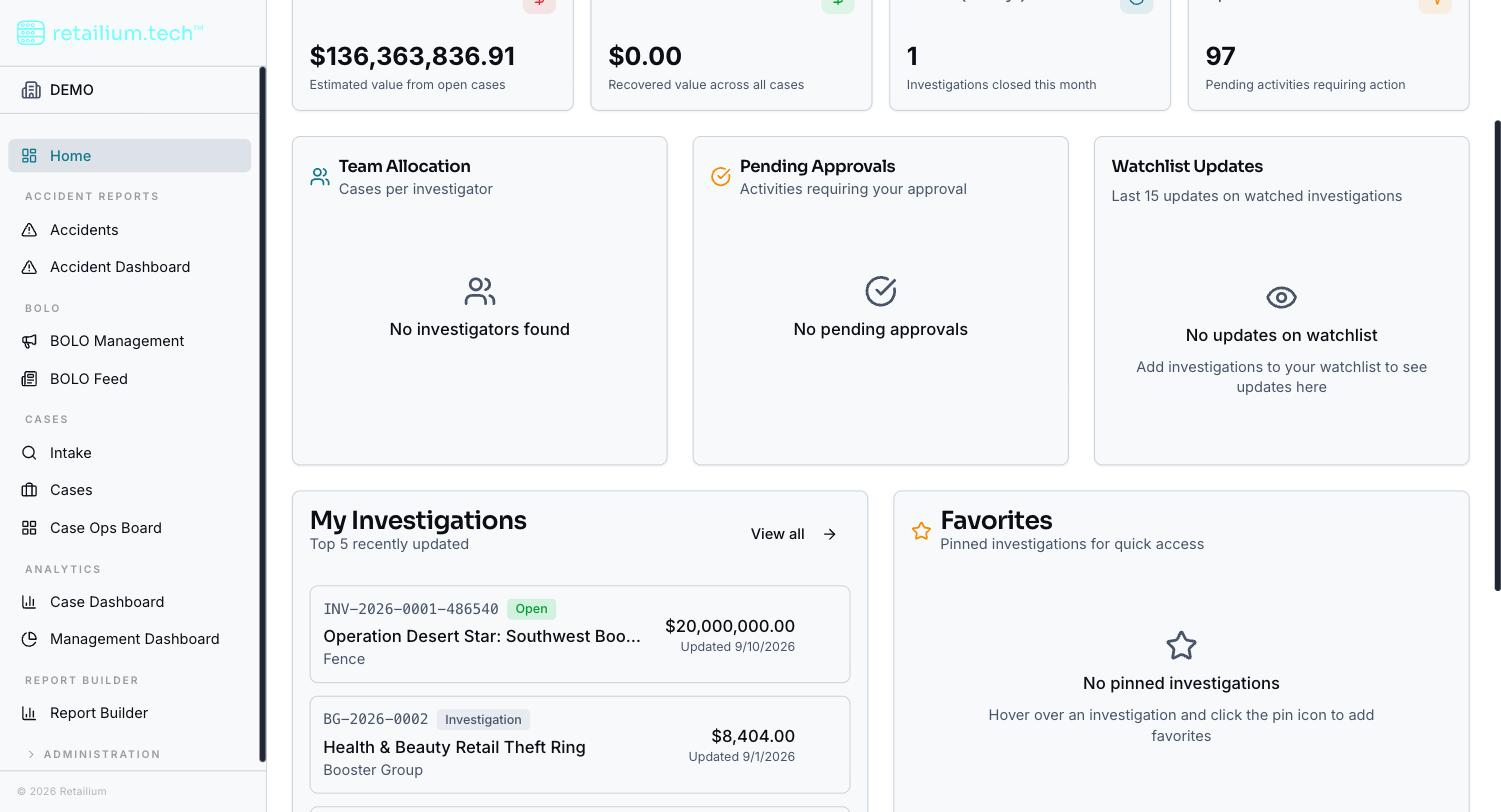Click the main page vertical scrollbar
Image resolution: width=1501 pixels, height=812 pixels.
[x=1497, y=355]
